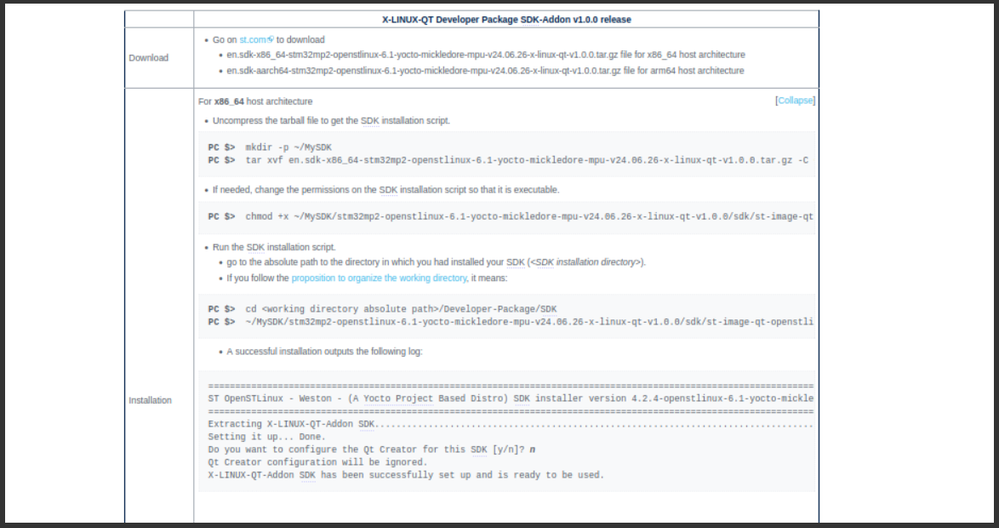Click 'Extracting X-LINUX-QT-Addon SDK' log line
The width and height of the screenshot is (999, 528).
(x=511, y=424)
